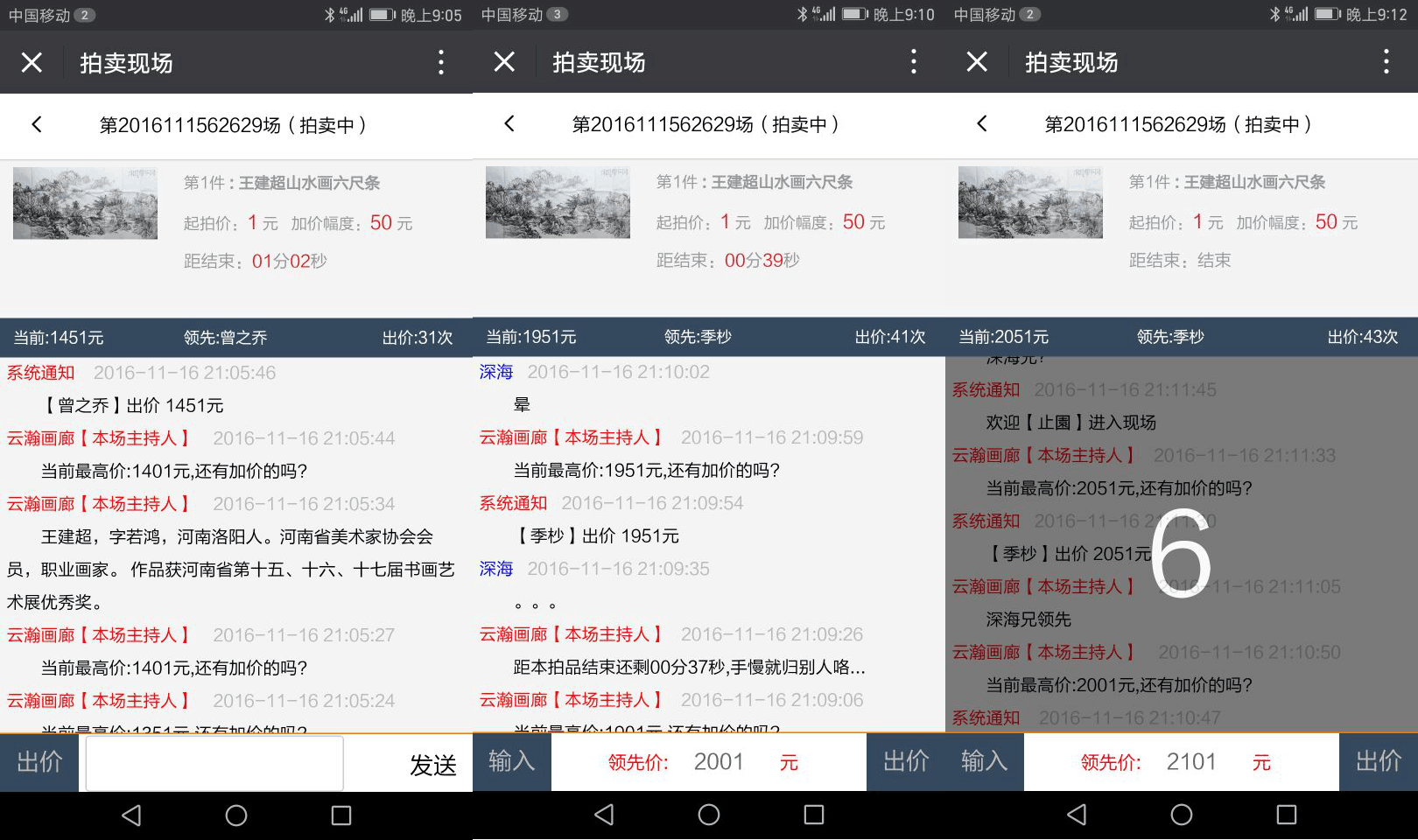Tap the 当前:1451元 current price
Screen dimensions: 1418x840
pos(59,338)
